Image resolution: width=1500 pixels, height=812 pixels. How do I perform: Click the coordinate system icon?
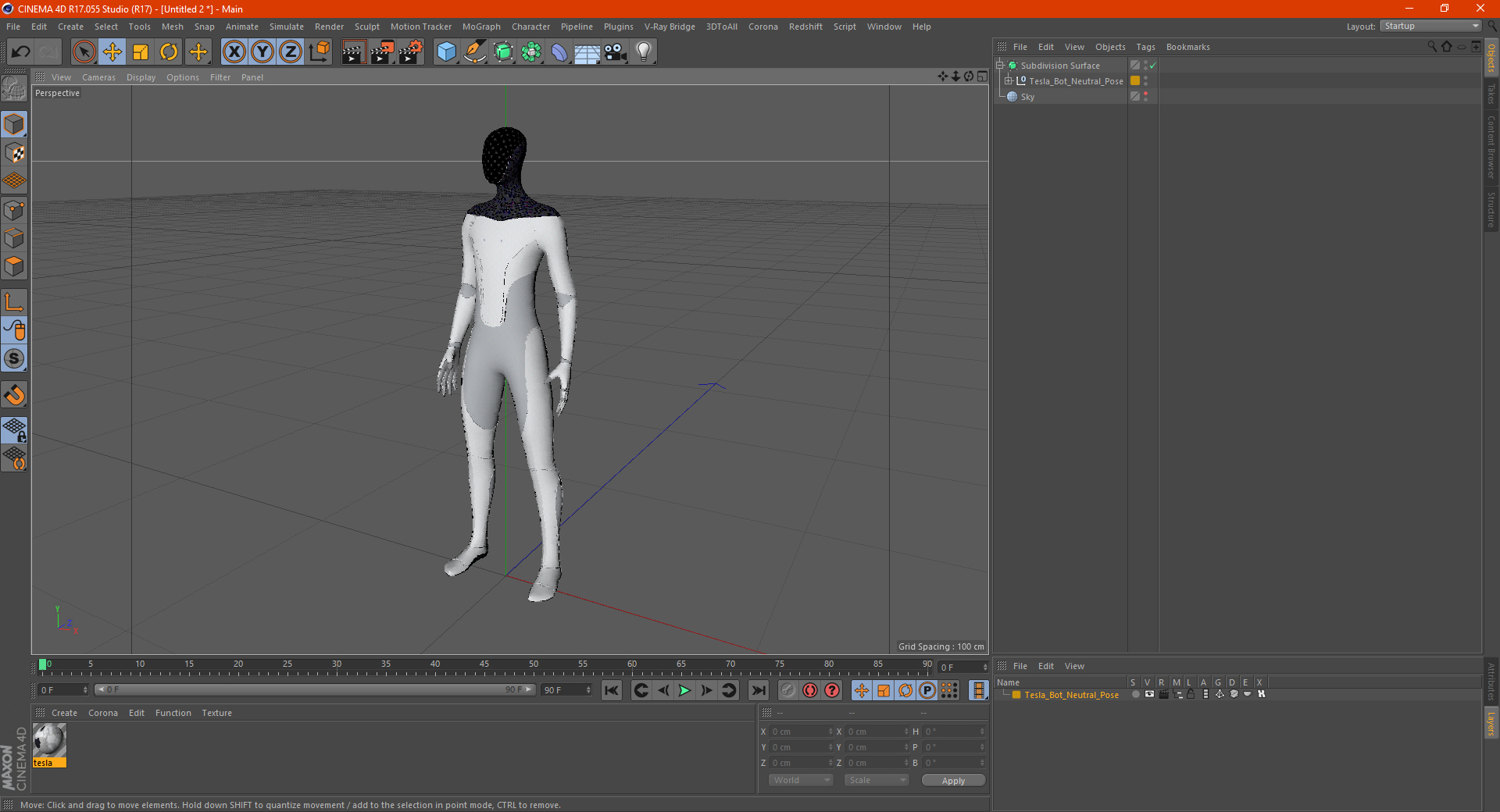[319, 52]
